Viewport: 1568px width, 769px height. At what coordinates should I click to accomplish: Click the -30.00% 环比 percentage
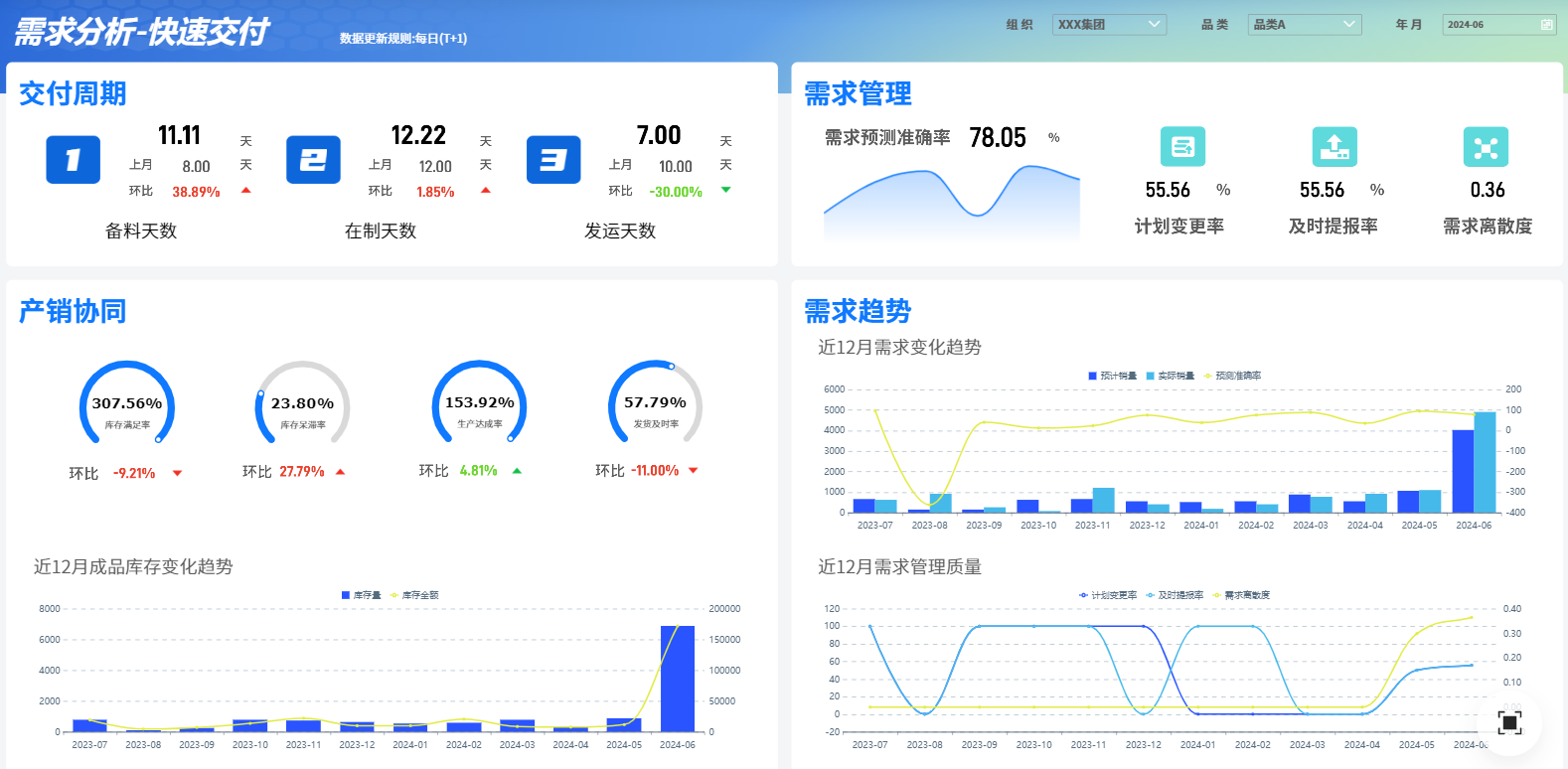tap(676, 192)
